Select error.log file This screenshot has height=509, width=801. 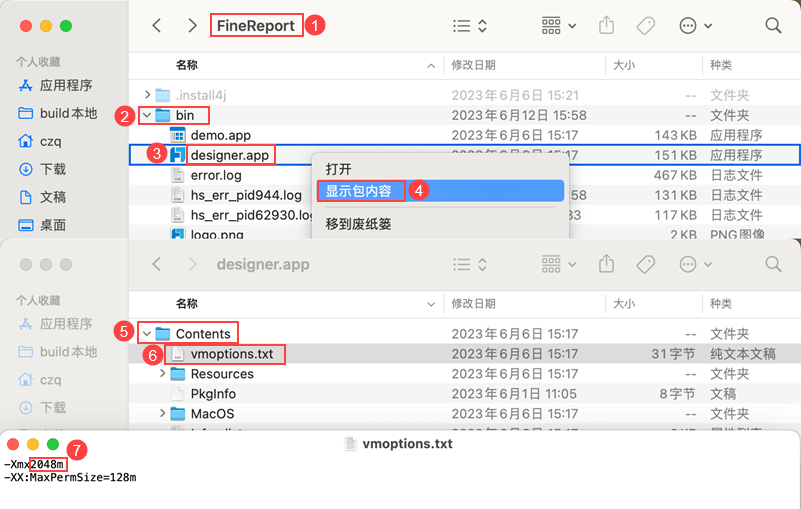[216, 175]
